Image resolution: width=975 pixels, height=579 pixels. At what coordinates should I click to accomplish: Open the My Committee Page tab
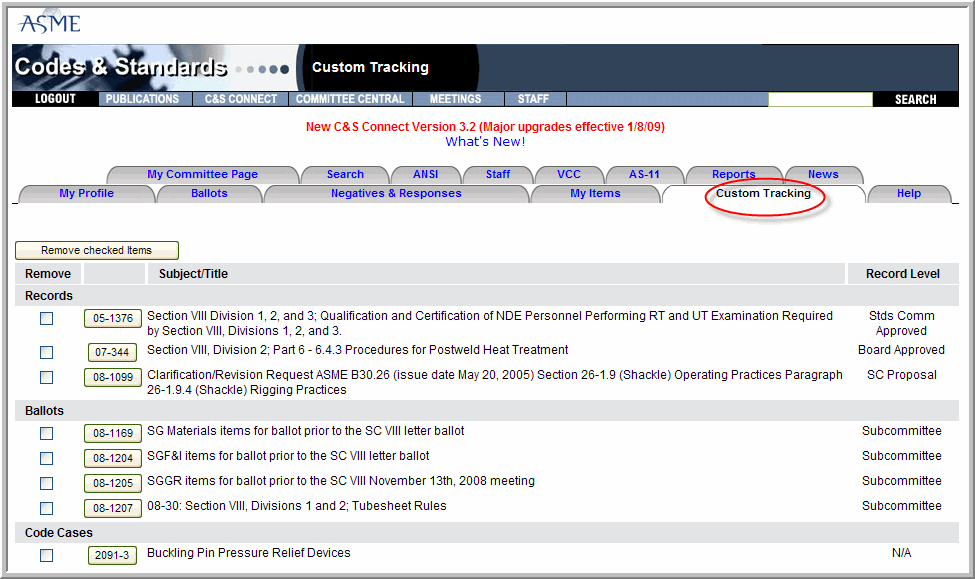(x=203, y=174)
